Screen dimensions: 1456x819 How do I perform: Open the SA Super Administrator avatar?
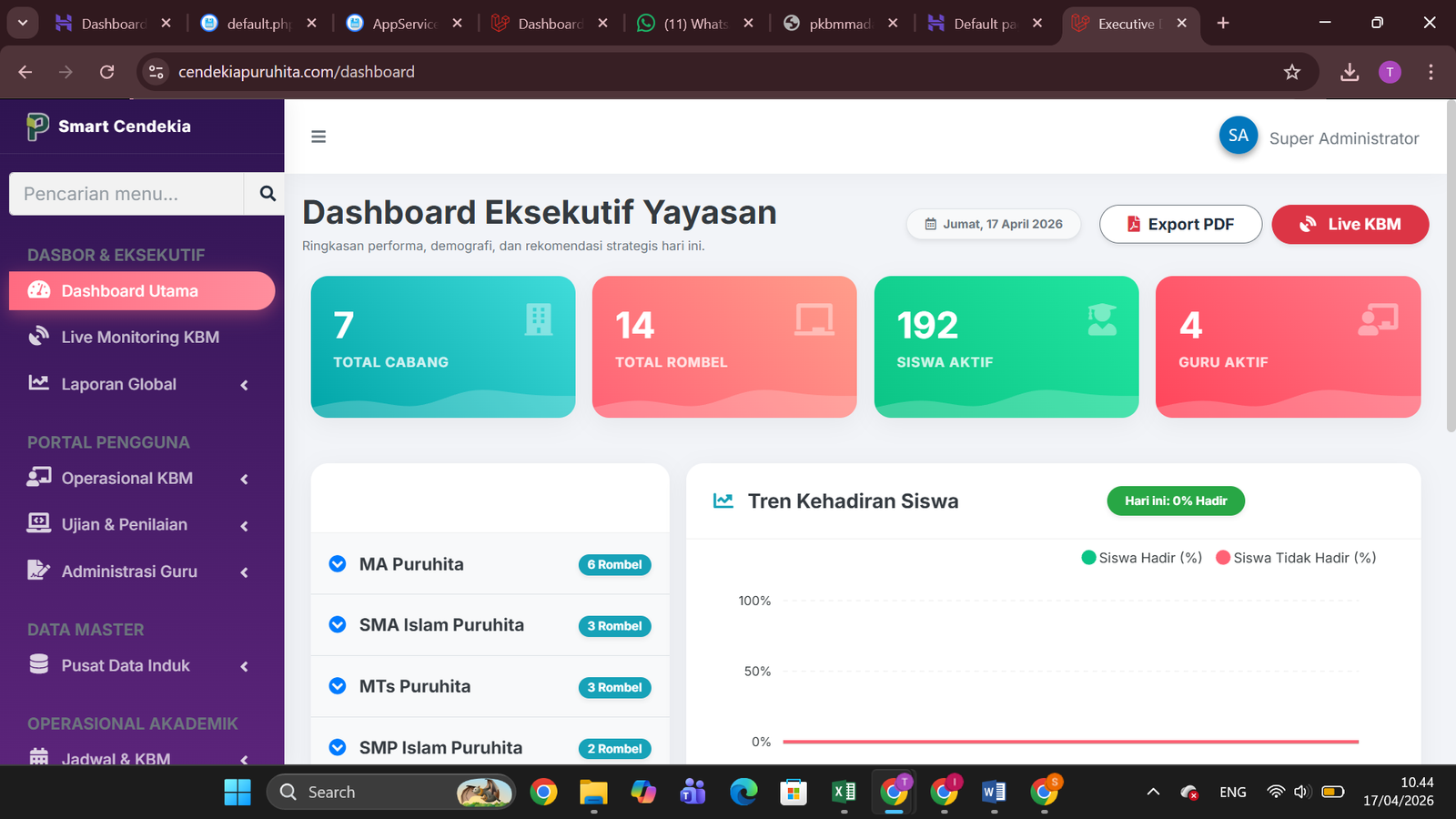pos(1238,135)
